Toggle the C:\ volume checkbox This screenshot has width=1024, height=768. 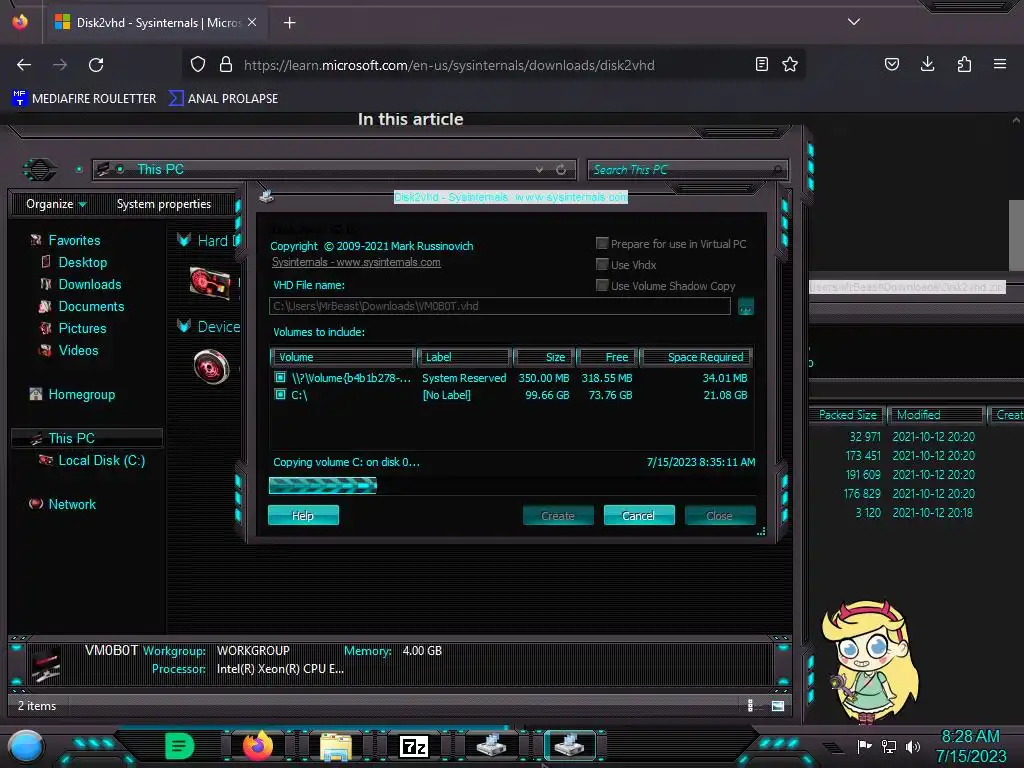point(280,394)
